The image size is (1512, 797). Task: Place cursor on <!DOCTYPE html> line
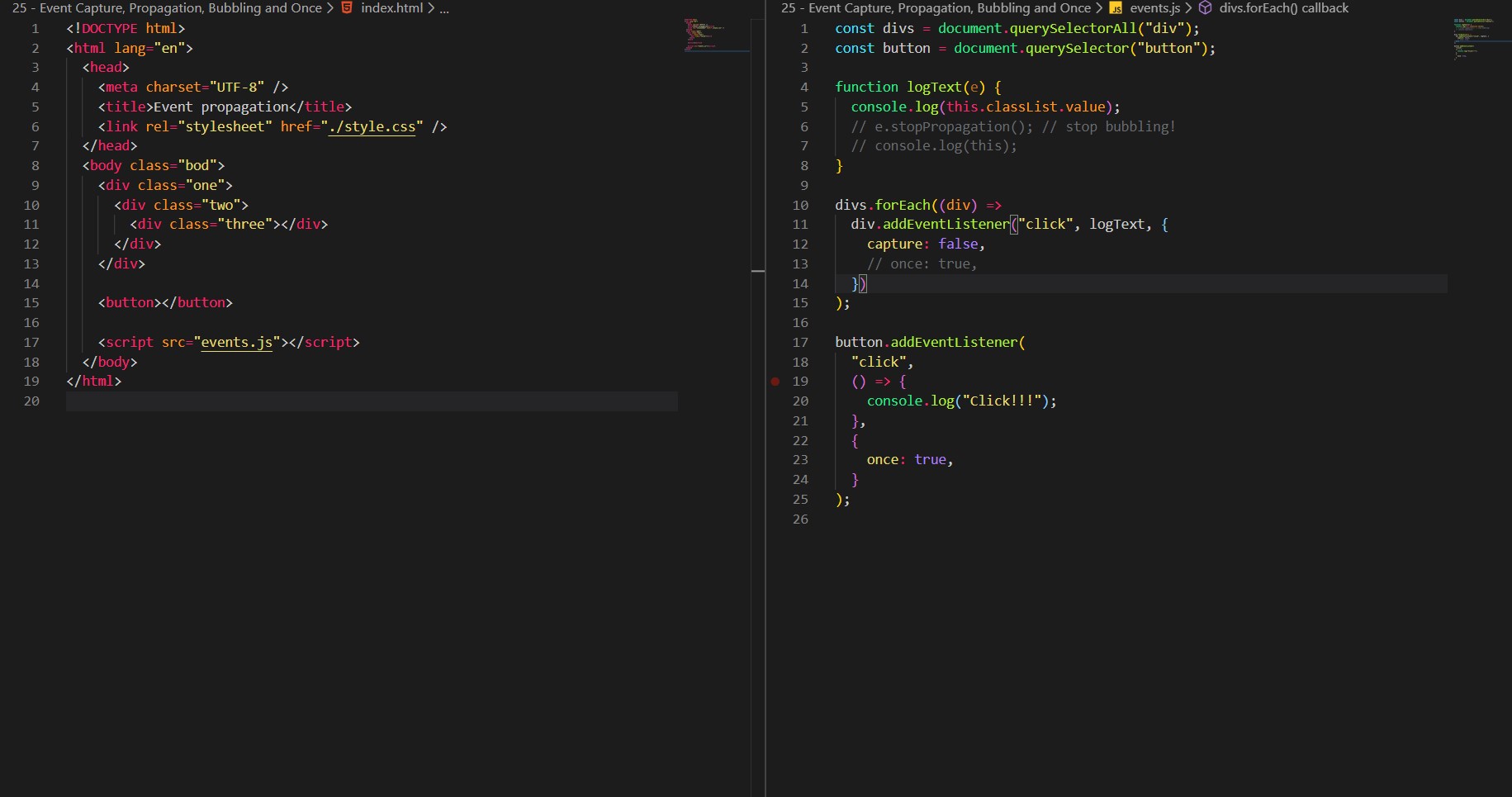pyautogui.click(x=126, y=28)
